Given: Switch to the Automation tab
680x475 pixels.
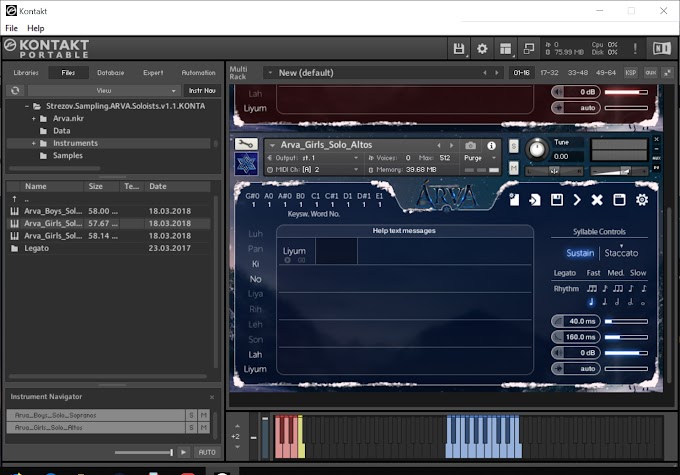Looking at the screenshot, I should pos(198,73).
